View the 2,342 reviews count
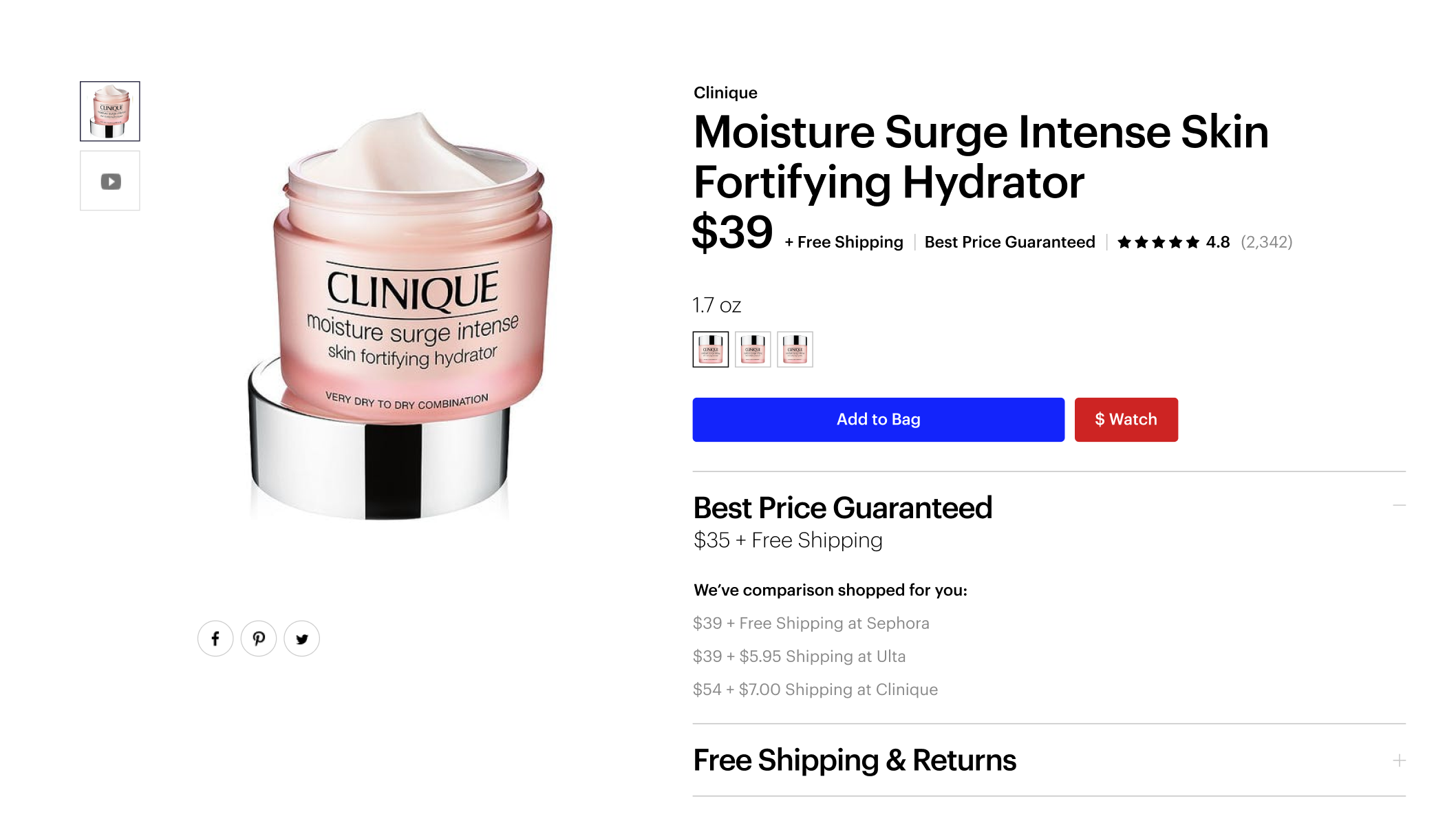Viewport: 1456px width, 832px height. tap(1266, 242)
